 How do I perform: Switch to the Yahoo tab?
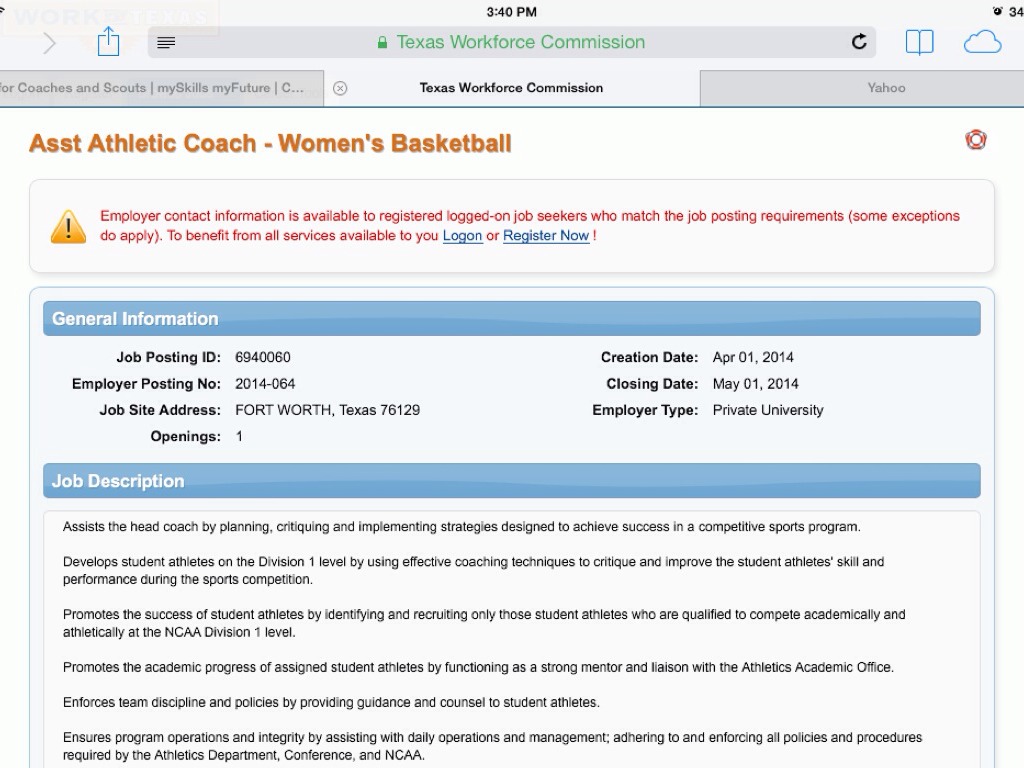point(886,88)
